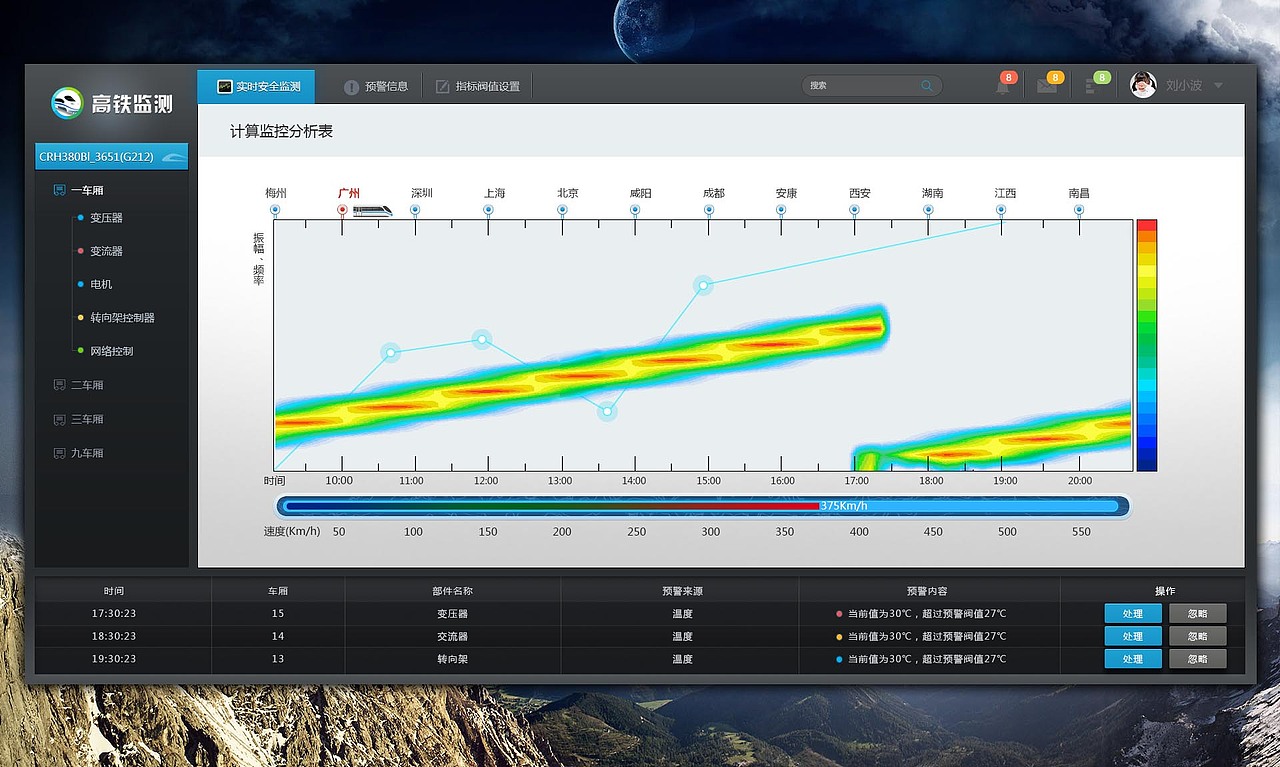The width and height of the screenshot is (1280, 767).
Task: Select the CRH380Bl_3651(G212) train tab
Action: pos(111,156)
